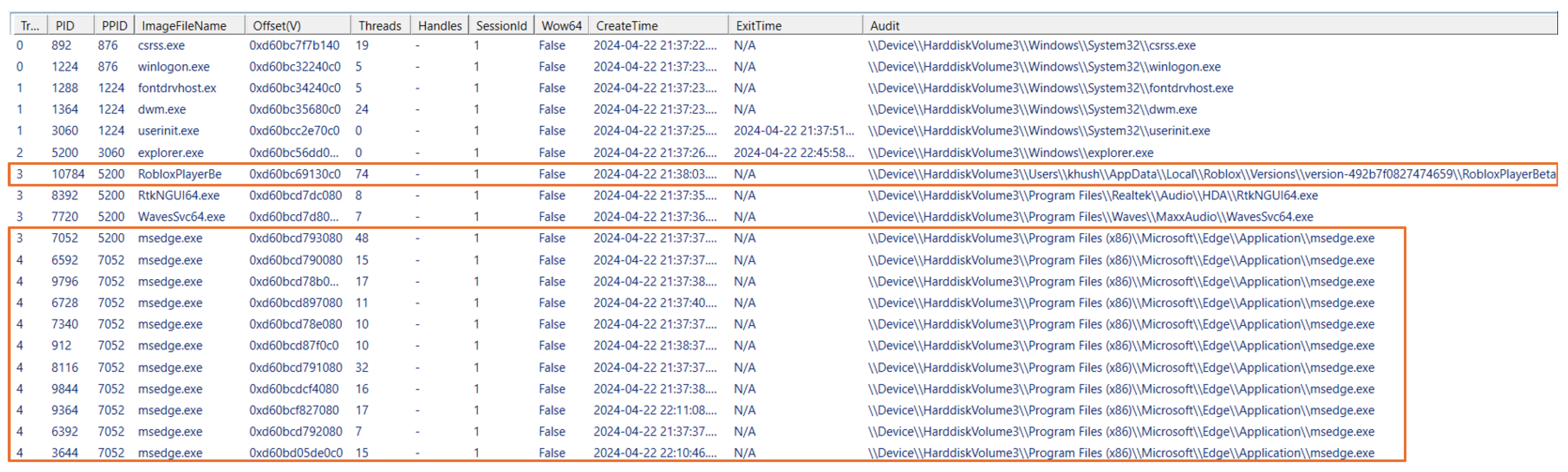Click the Audit column header
1568x472 pixels.
pyautogui.click(x=884, y=25)
